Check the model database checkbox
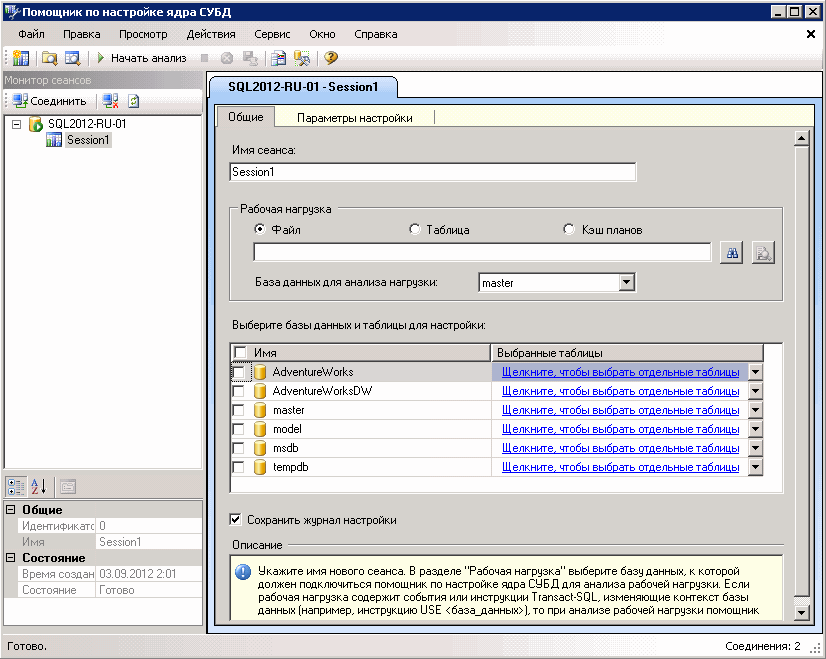The width and height of the screenshot is (826, 659). click(239, 429)
